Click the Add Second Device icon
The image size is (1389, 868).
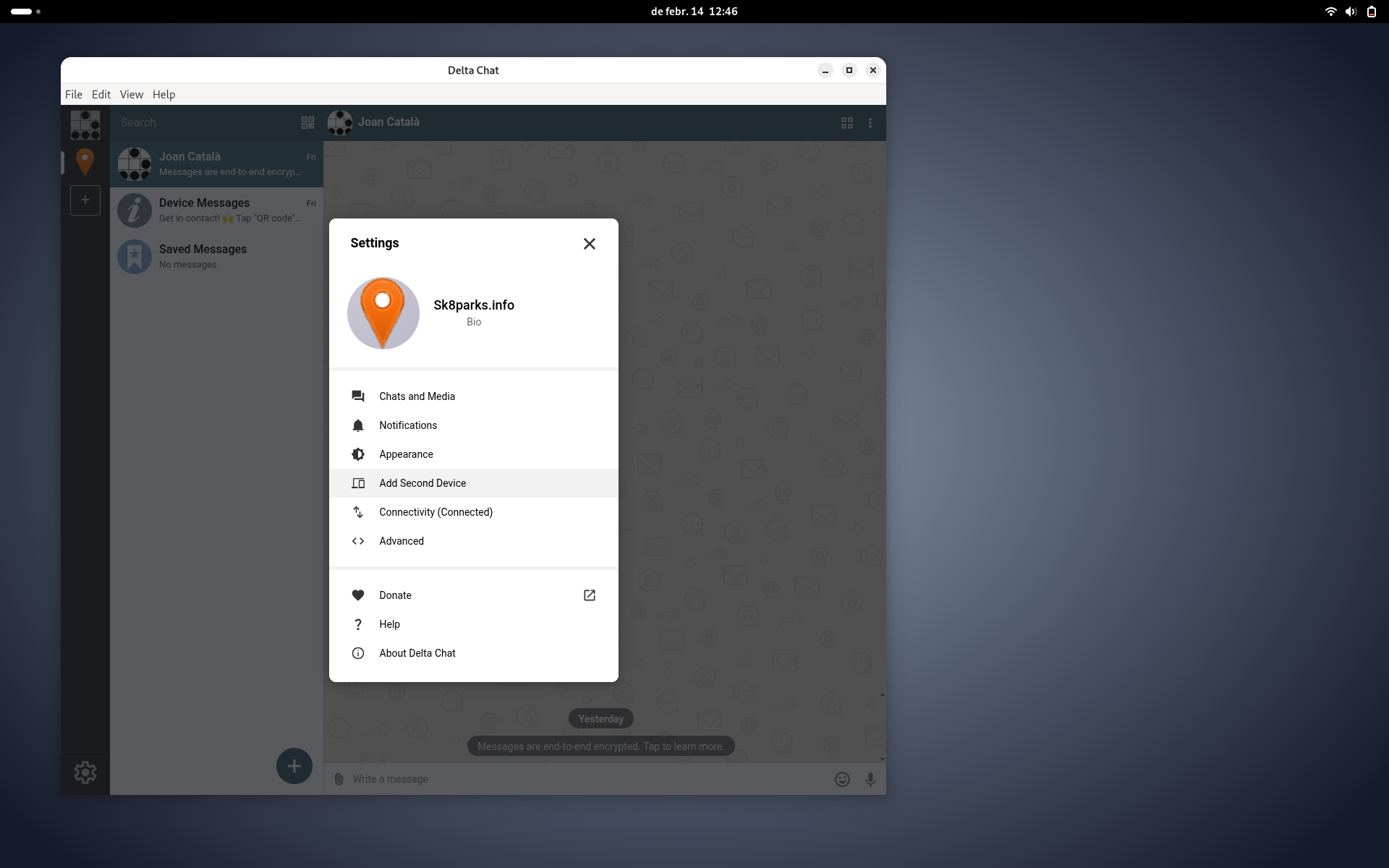click(x=358, y=483)
